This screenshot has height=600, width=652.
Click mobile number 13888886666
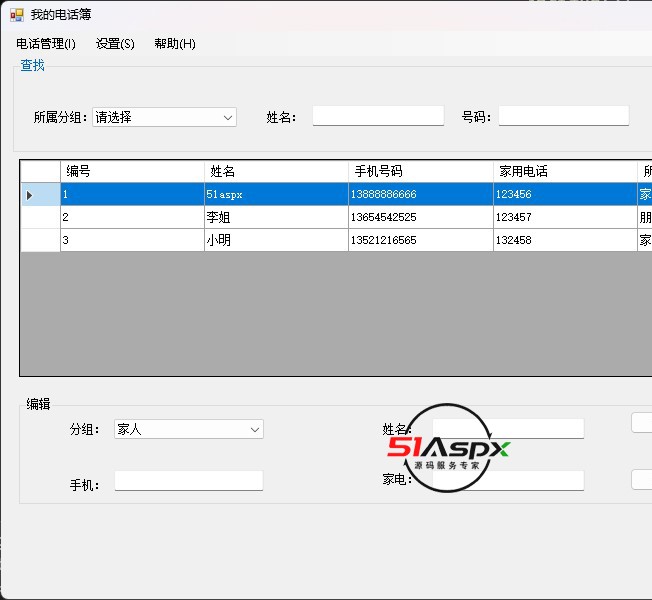pyautogui.click(x=420, y=194)
